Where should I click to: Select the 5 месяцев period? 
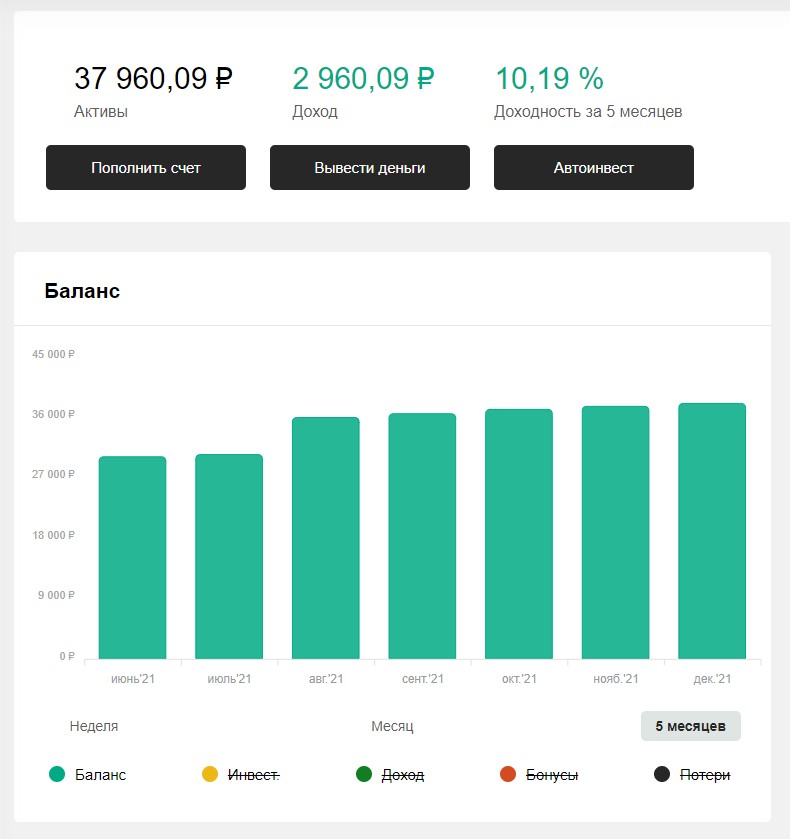click(690, 726)
